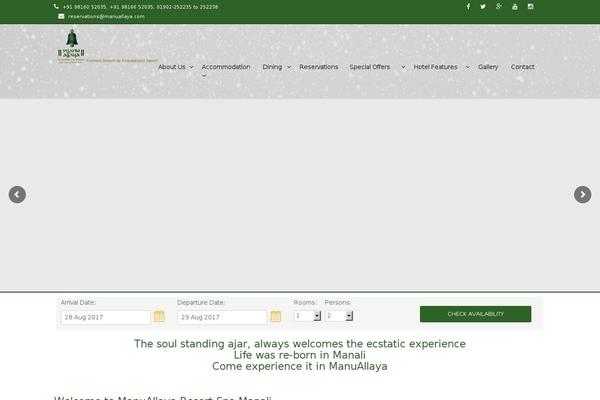The height and width of the screenshot is (400, 600).
Task: Click 'The soul standing ajar' tagline line
Action: 300,344
